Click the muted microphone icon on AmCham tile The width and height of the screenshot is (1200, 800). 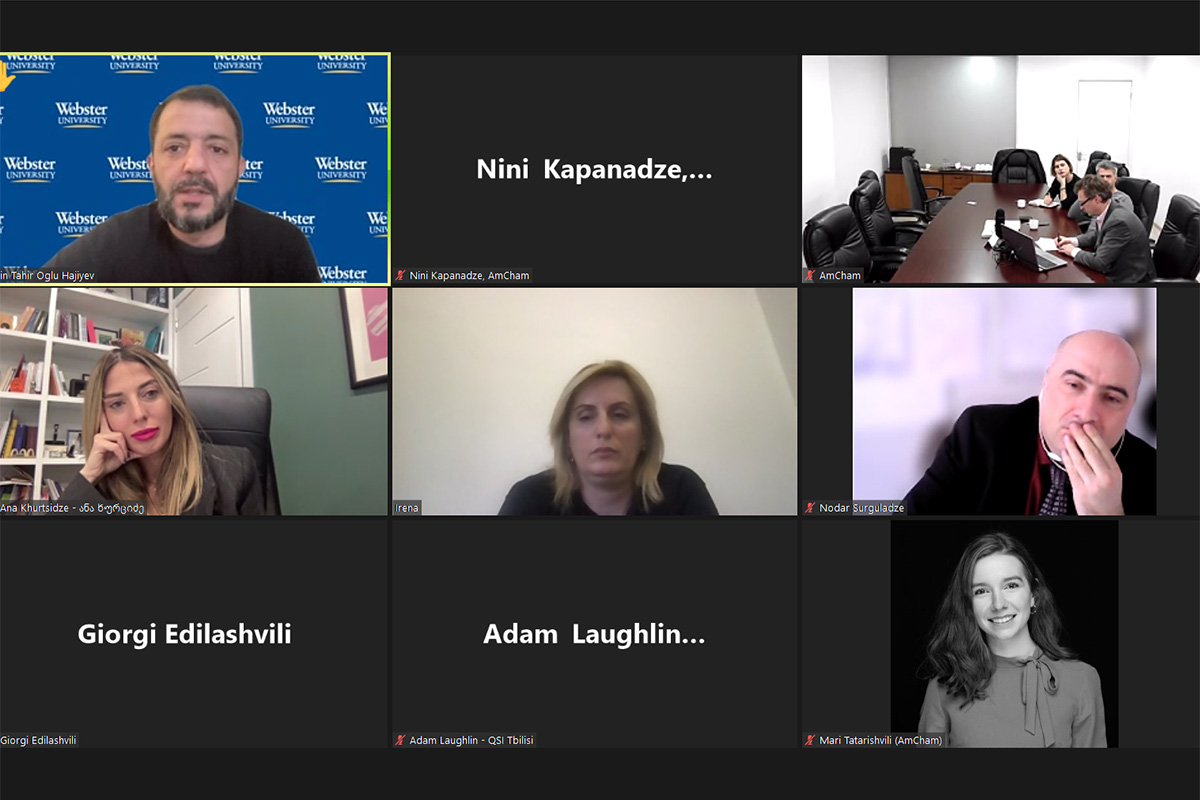[810, 275]
